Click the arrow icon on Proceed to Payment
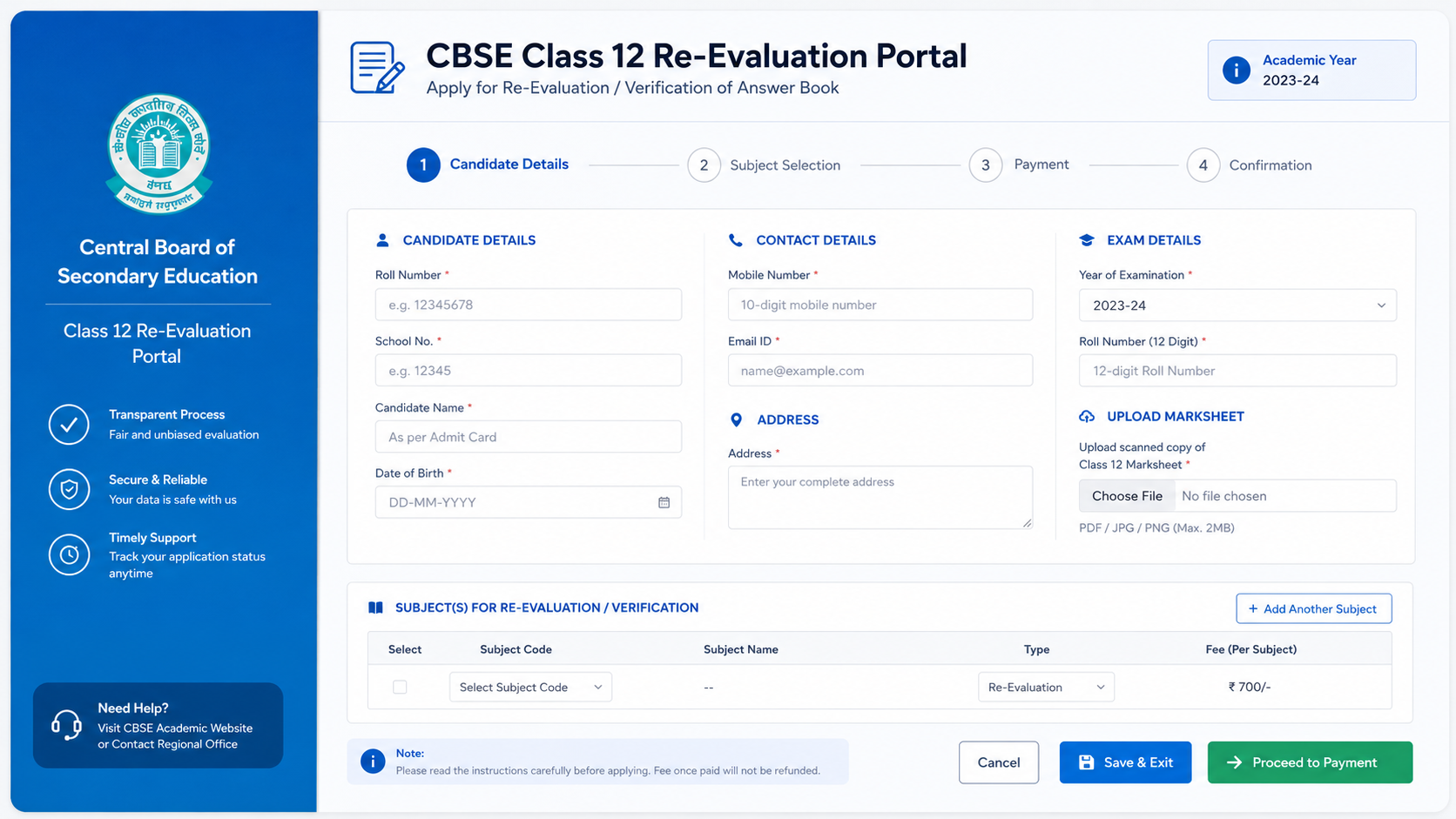 click(1234, 762)
